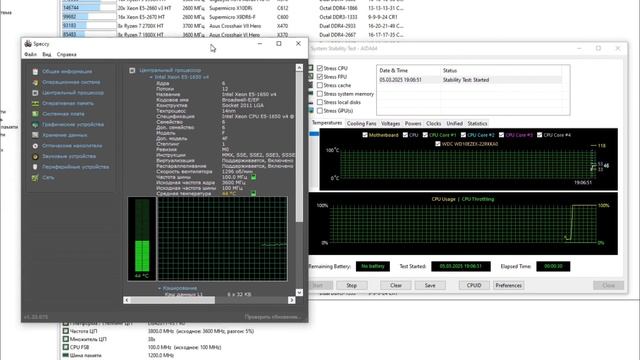Select the Temperatures tab
This screenshot has width=640, height=360.
click(327, 123)
